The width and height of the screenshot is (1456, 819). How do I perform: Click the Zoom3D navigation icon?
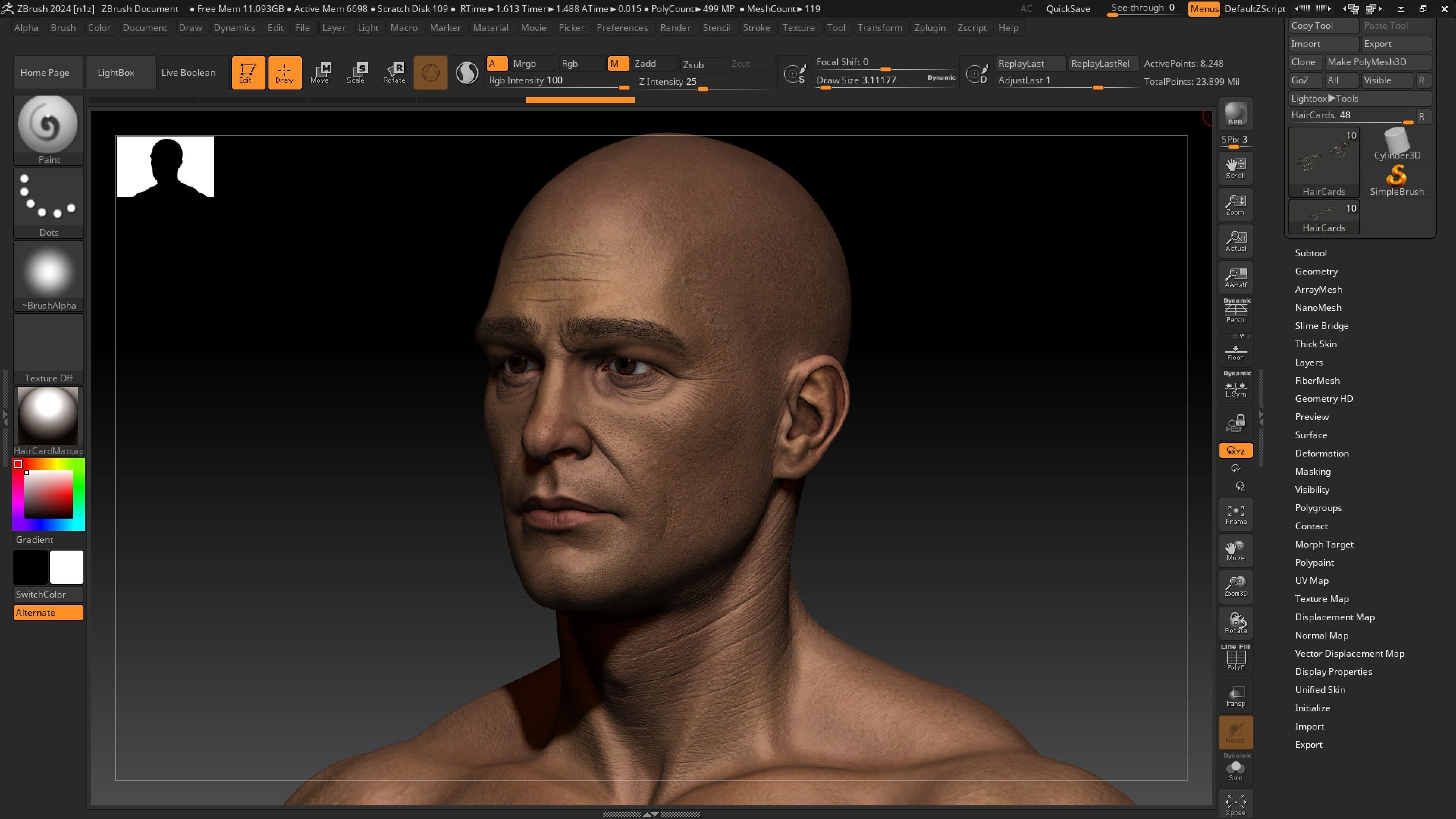click(1236, 587)
